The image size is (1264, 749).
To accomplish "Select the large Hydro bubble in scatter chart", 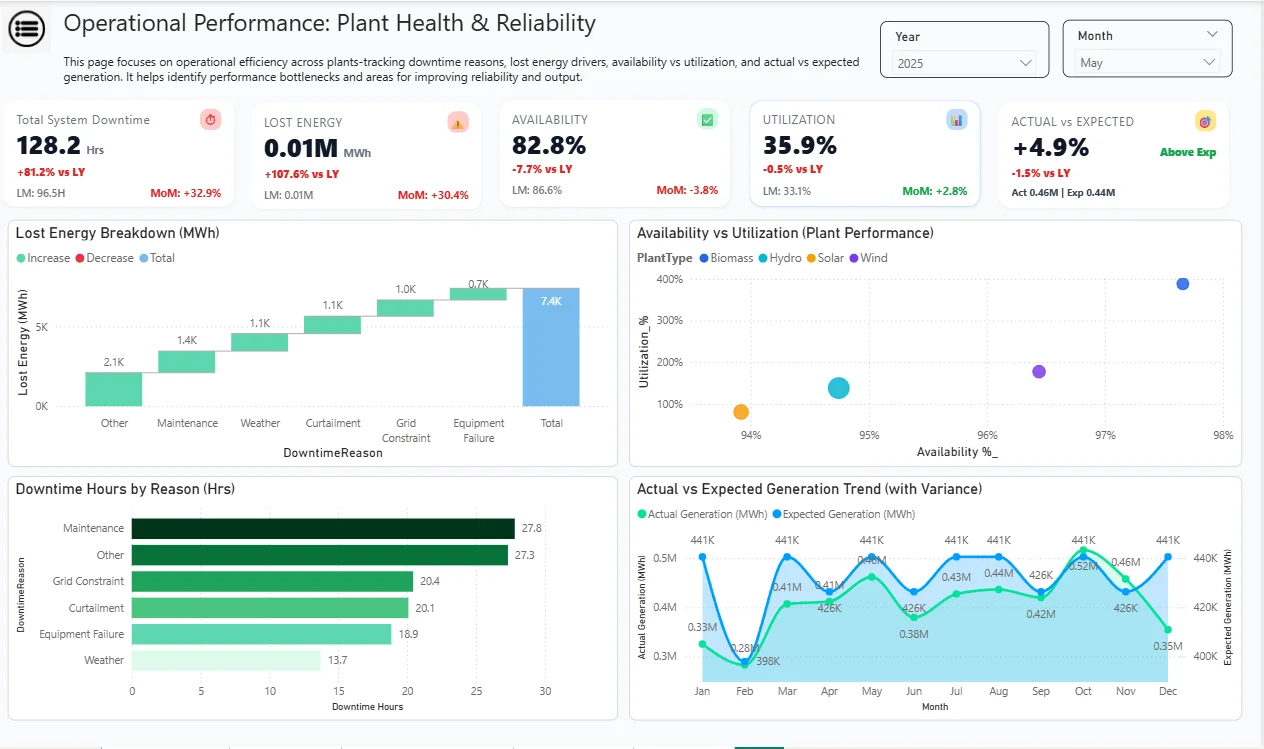I will click(839, 388).
